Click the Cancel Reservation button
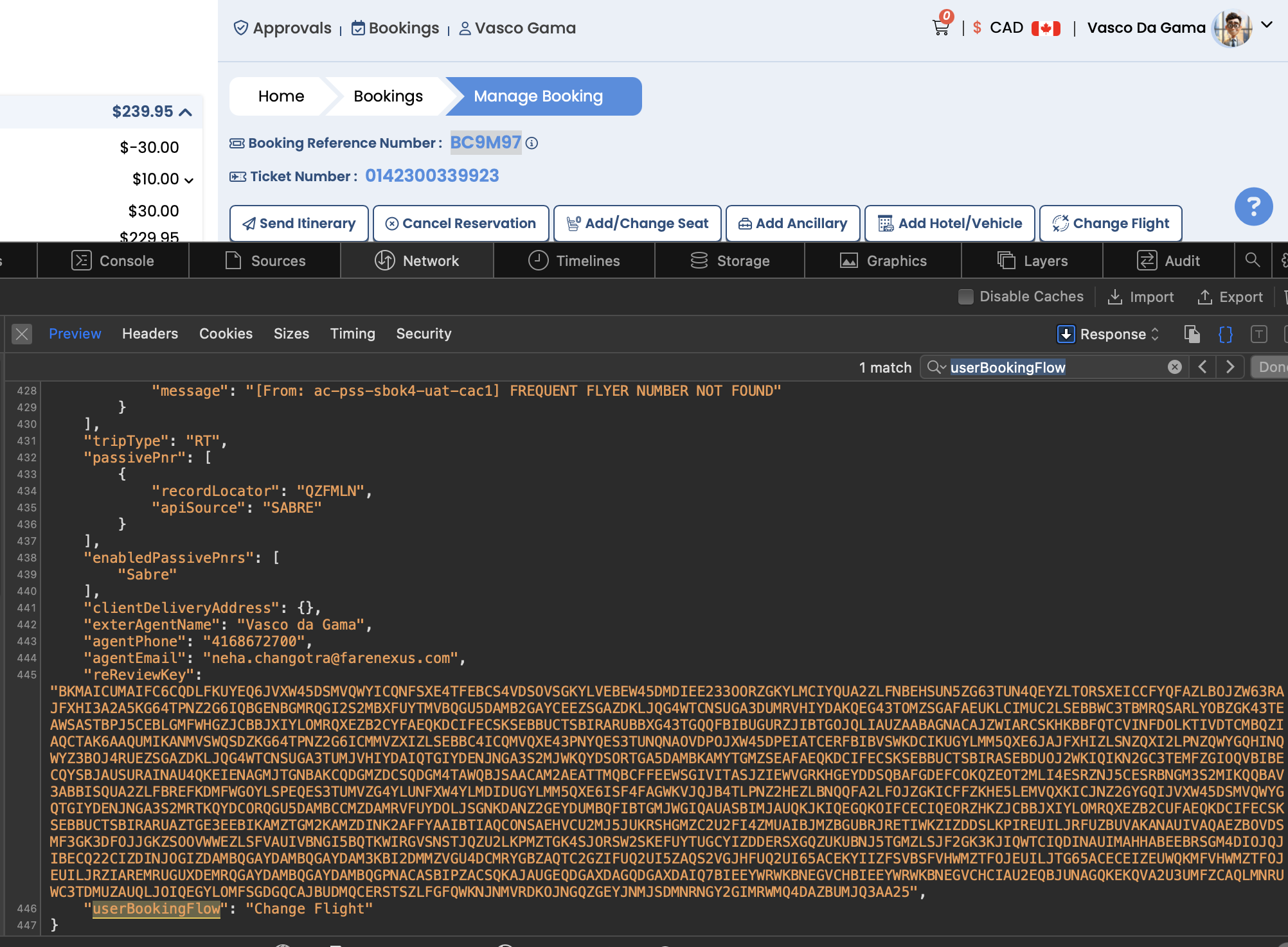Image resolution: width=1288 pixels, height=947 pixels. (x=461, y=224)
